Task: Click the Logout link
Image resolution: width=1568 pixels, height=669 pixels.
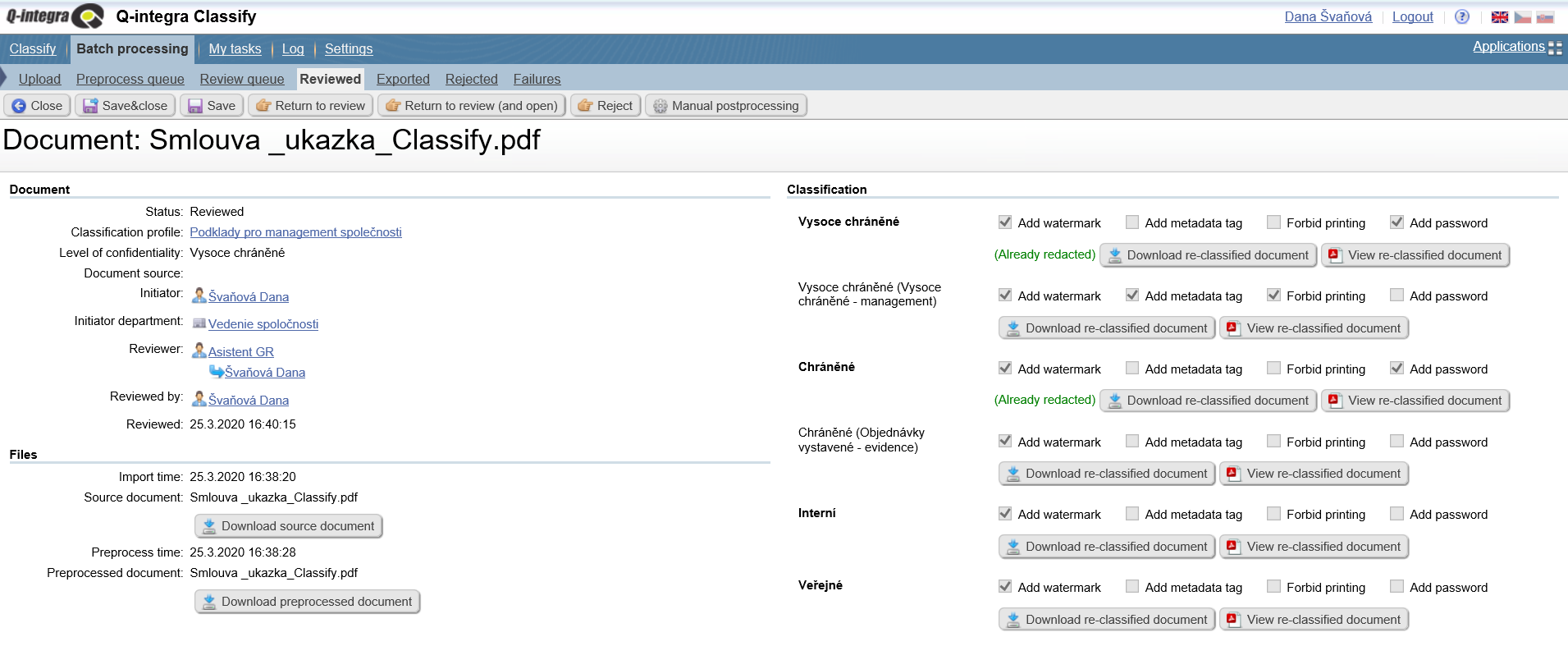Action: point(1413,16)
